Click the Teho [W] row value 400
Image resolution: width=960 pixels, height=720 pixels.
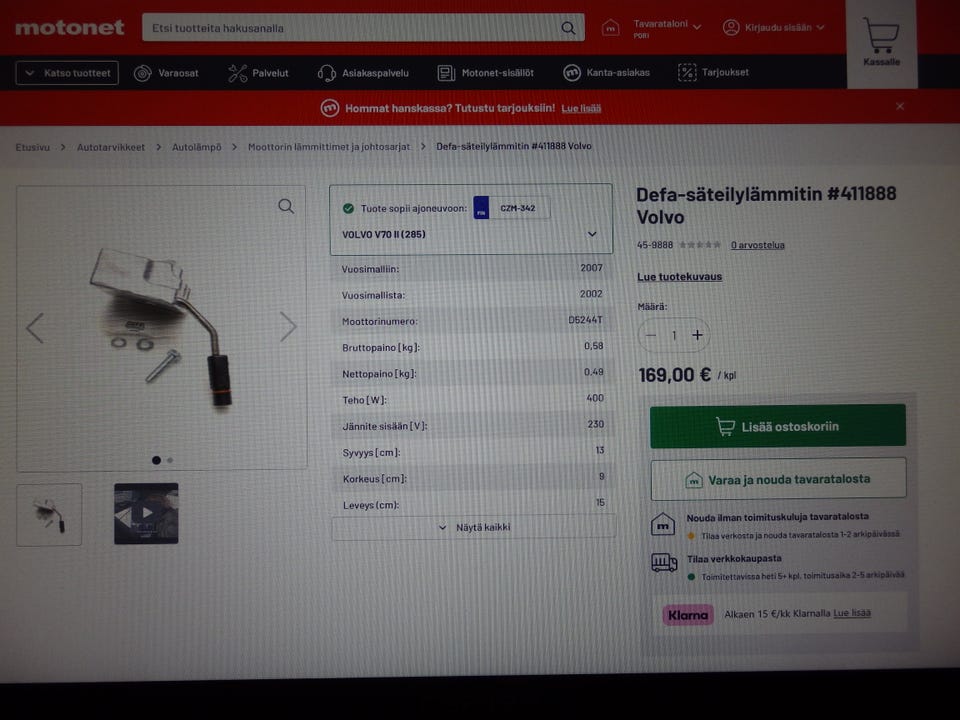pyautogui.click(x=594, y=398)
